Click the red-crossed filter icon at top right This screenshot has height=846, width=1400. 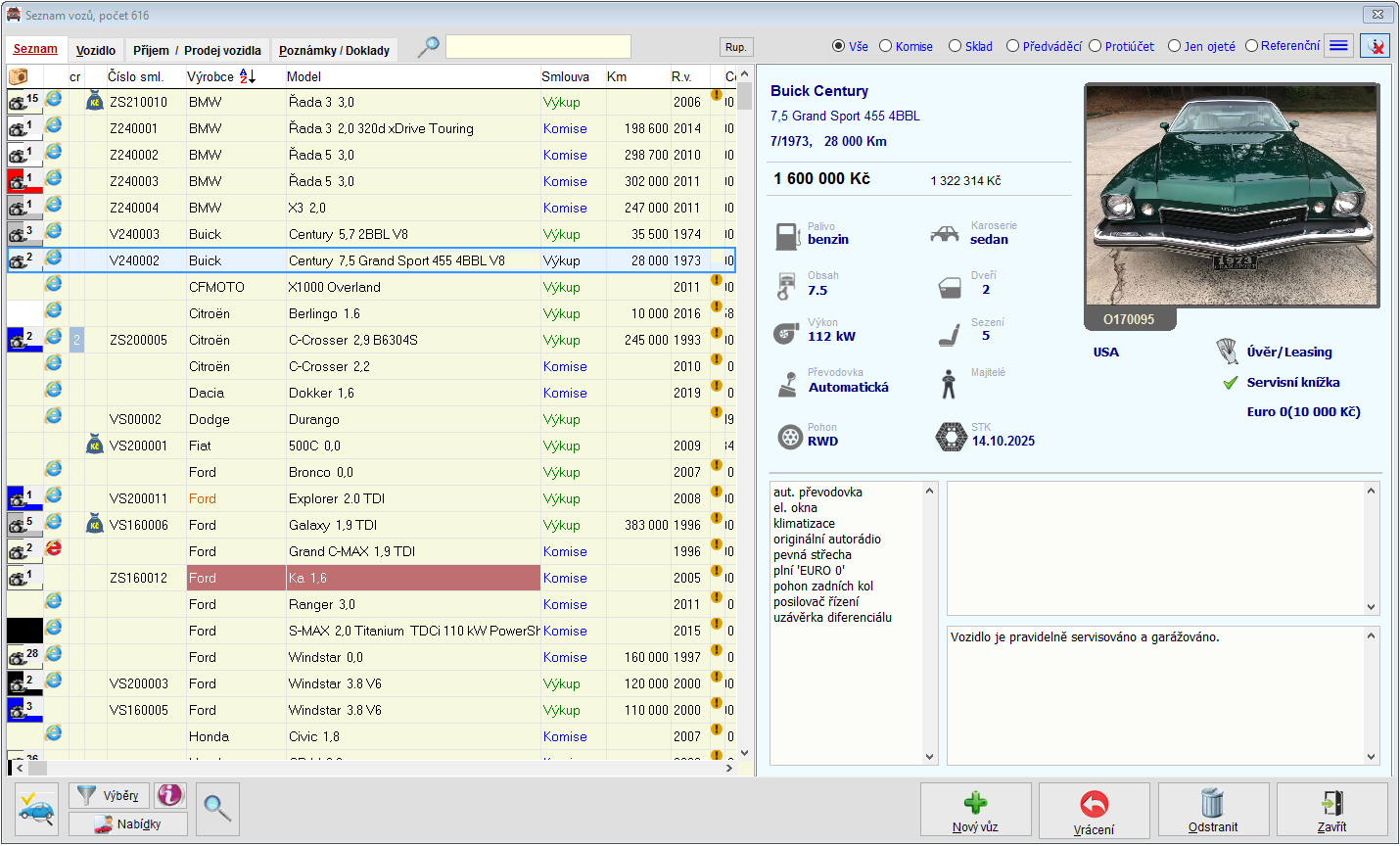pos(1375,46)
